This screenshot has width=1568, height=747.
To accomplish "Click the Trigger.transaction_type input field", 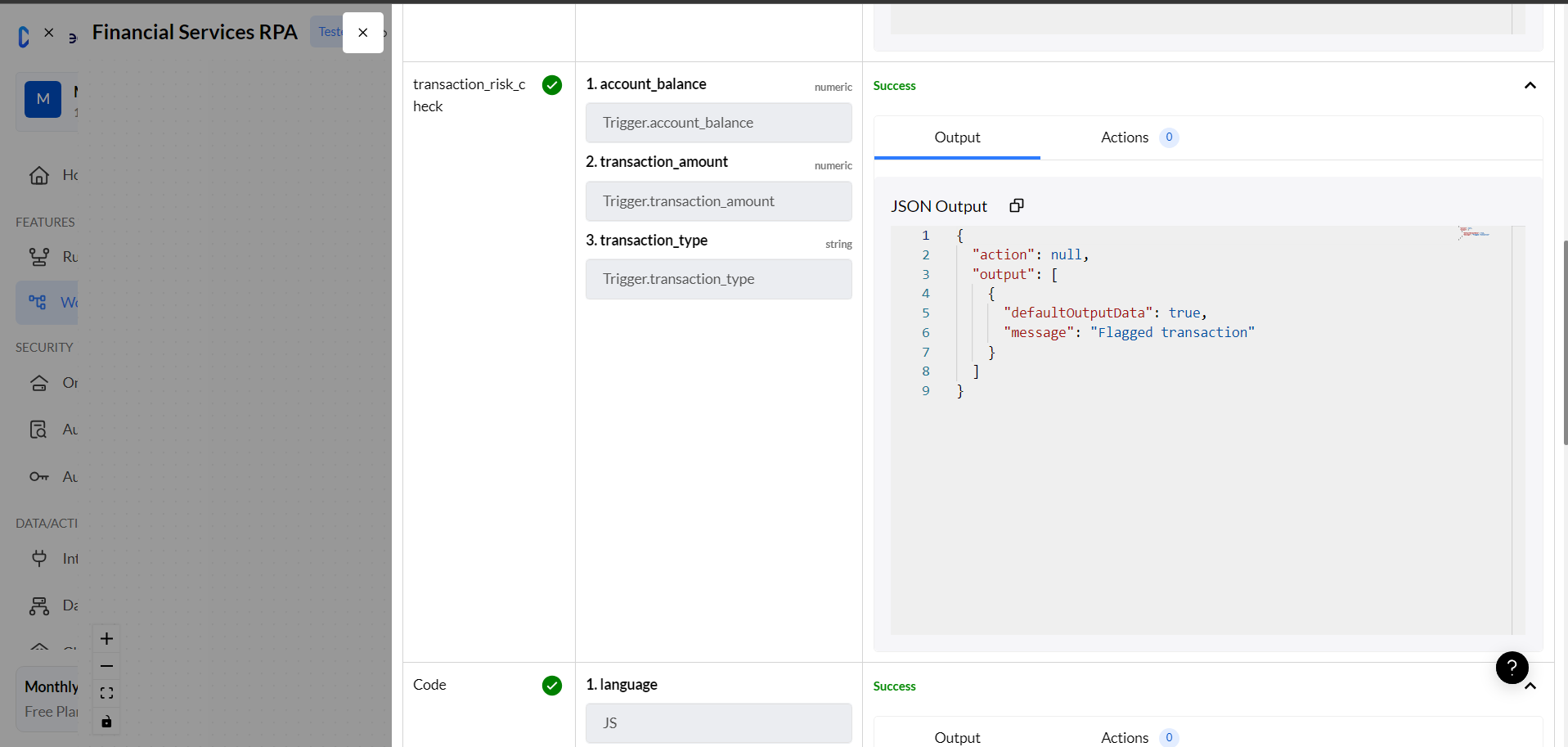I will click(x=718, y=279).
